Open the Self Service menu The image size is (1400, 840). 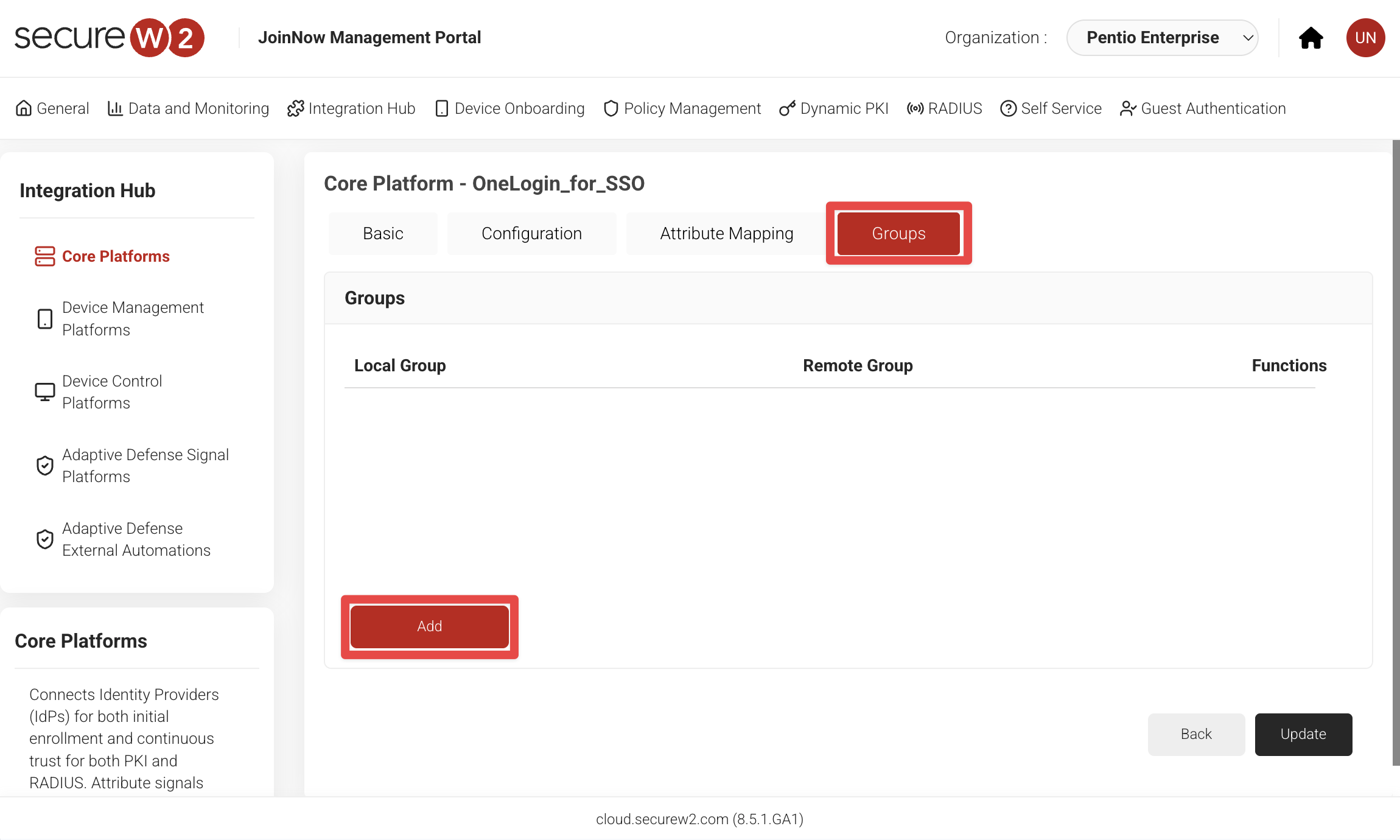point(1051,108)
